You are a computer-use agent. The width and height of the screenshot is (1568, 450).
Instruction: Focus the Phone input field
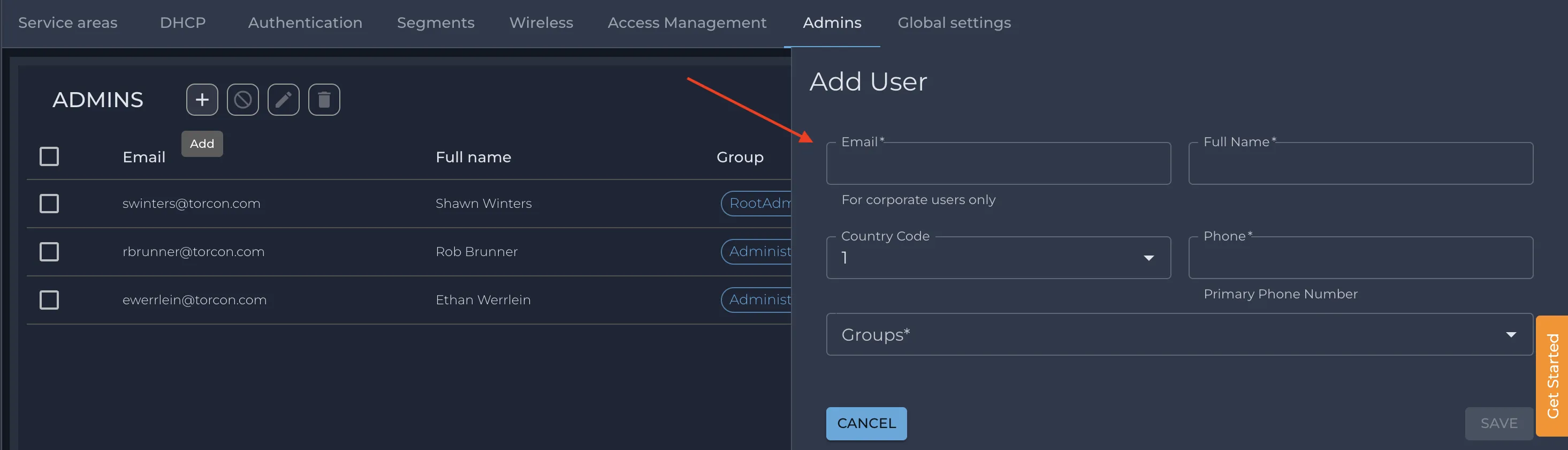1361,258
